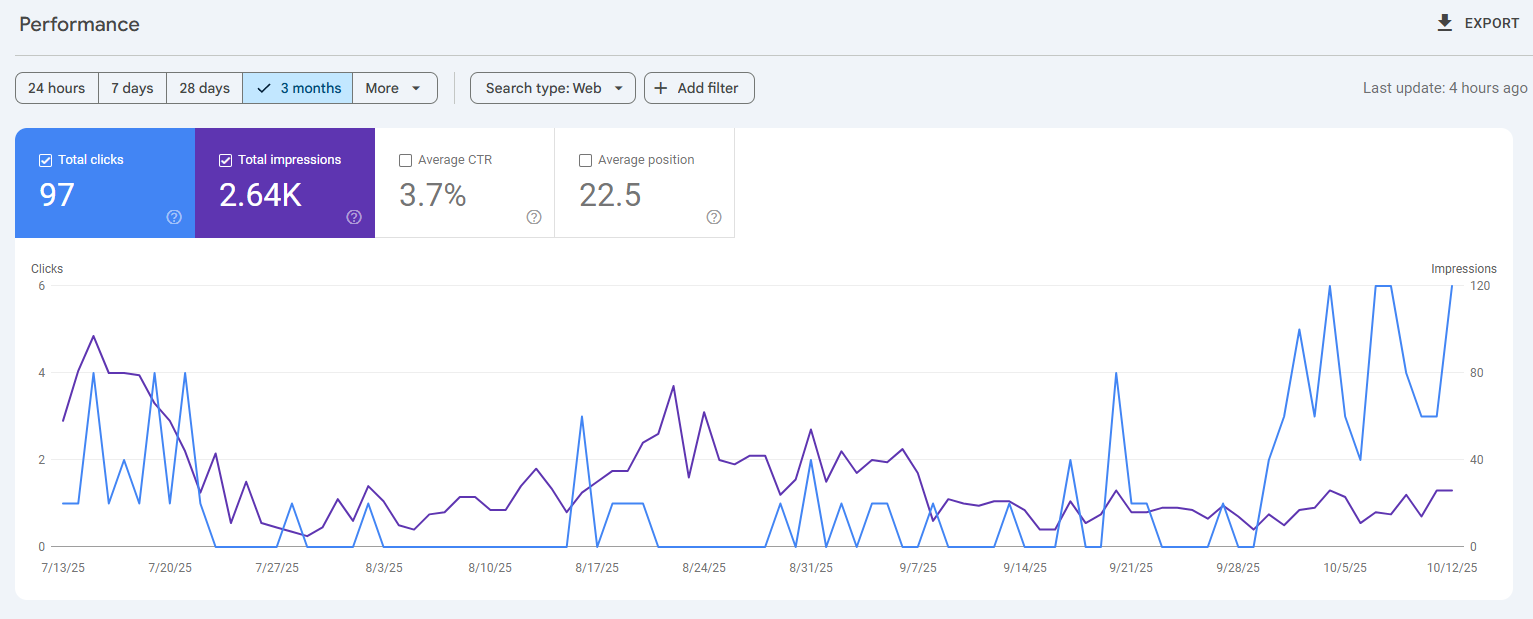Open the Search type: Web dropdown
Screen dimensions: 1533x619
pyautogui.click(x=553, y=88)
